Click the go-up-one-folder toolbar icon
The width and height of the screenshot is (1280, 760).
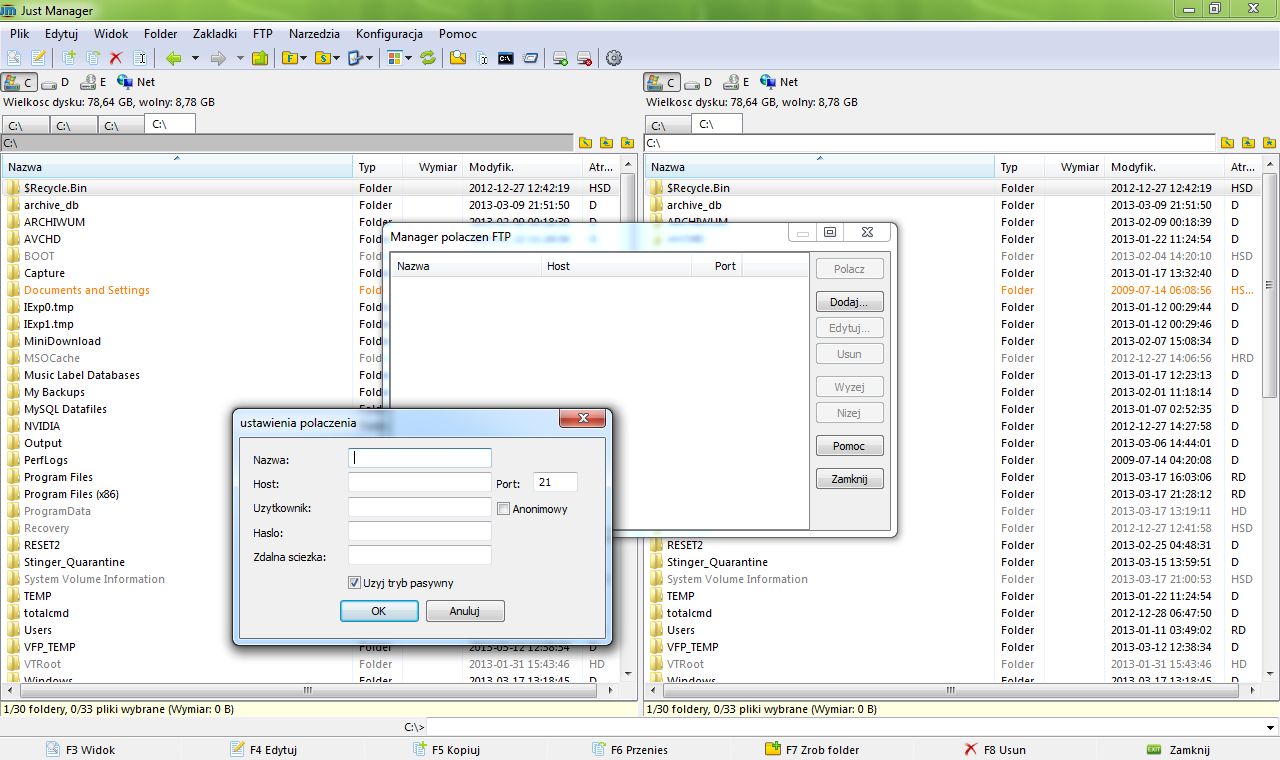(260, 58)
